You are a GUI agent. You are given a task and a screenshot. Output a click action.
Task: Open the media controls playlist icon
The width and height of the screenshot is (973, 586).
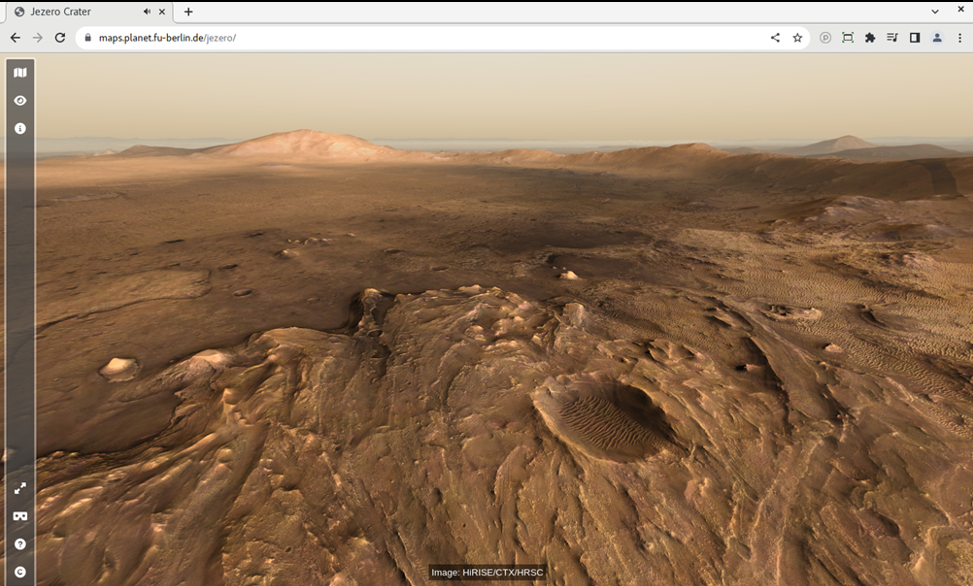[892, 38]
